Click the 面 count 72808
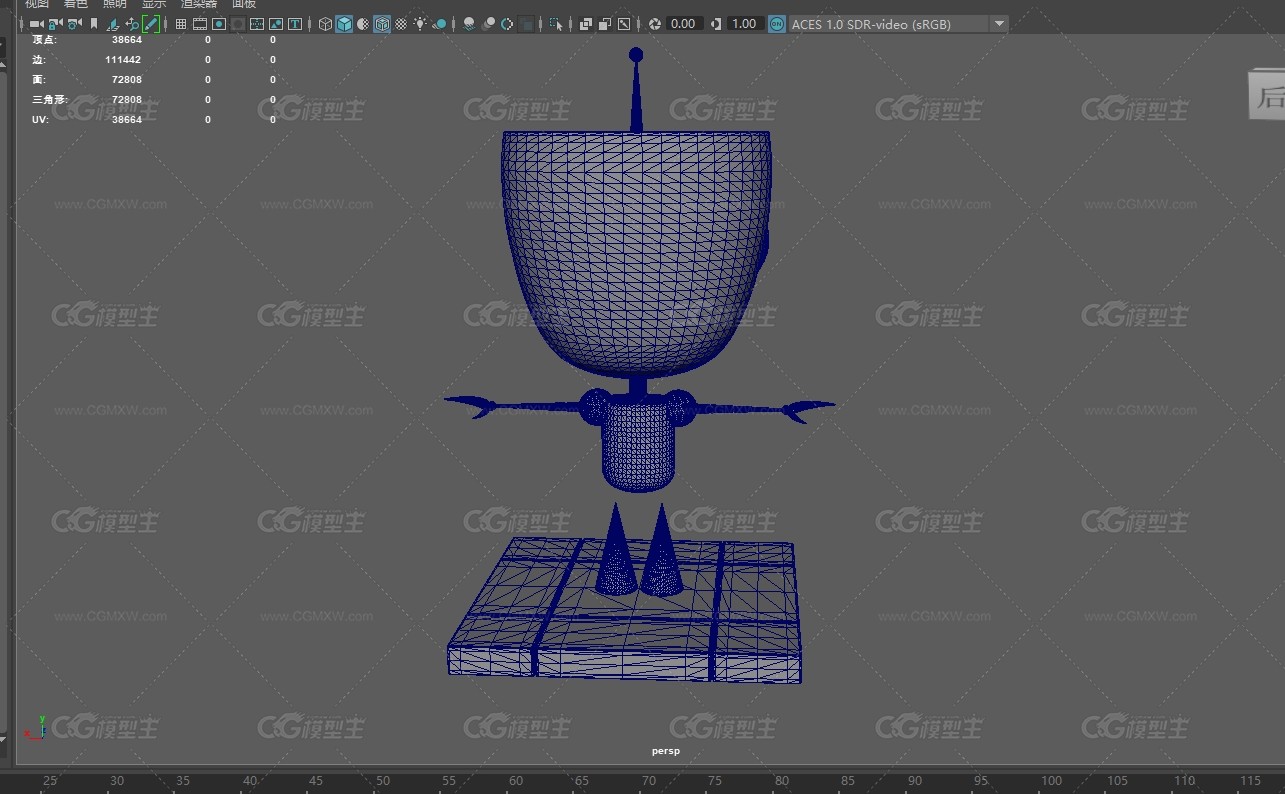 [x=127, y=80]
